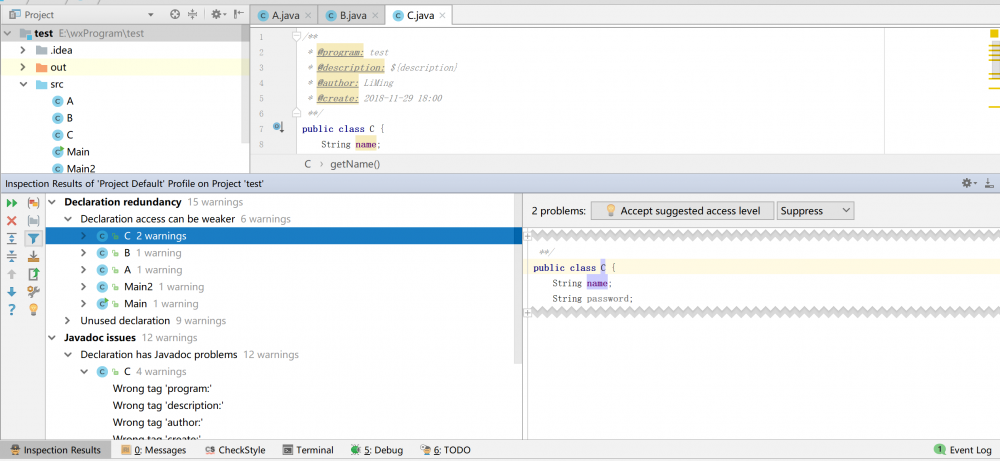Go to next problem with blue down arrow
The height and width of the screenshot is (461, 1000).
click(11, 292)
